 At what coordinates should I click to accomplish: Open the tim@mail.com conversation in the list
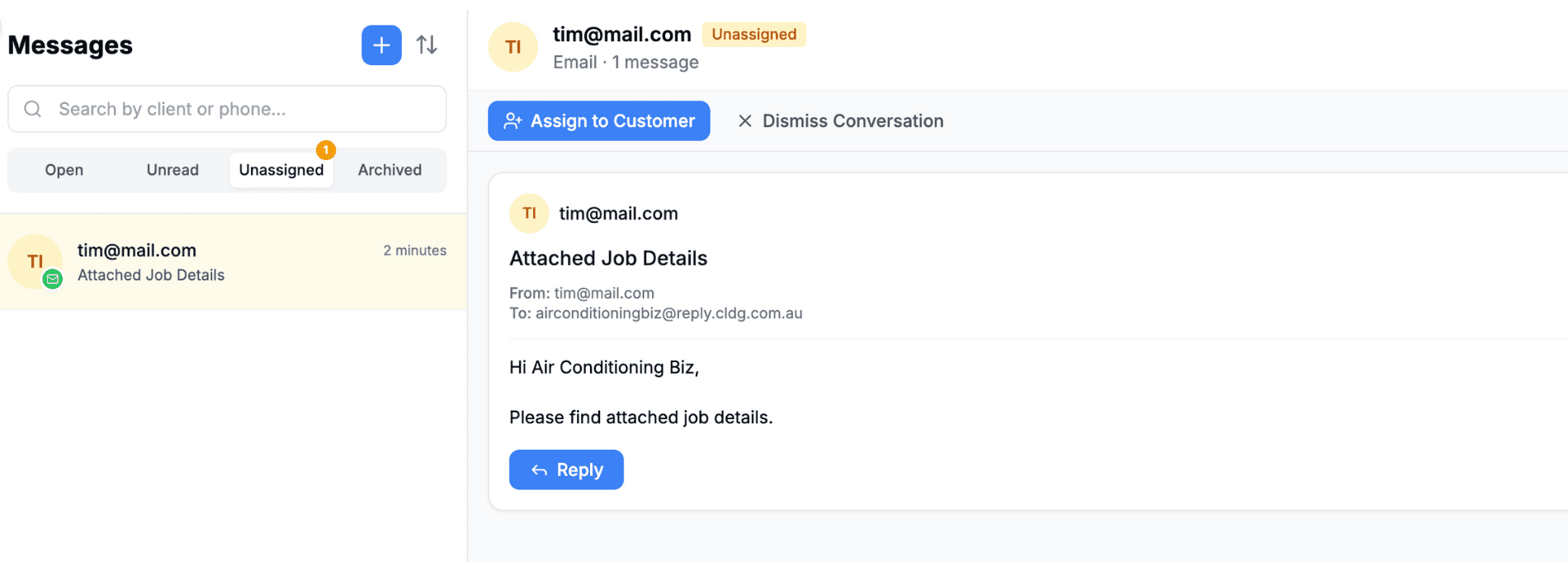coord(233,262)
